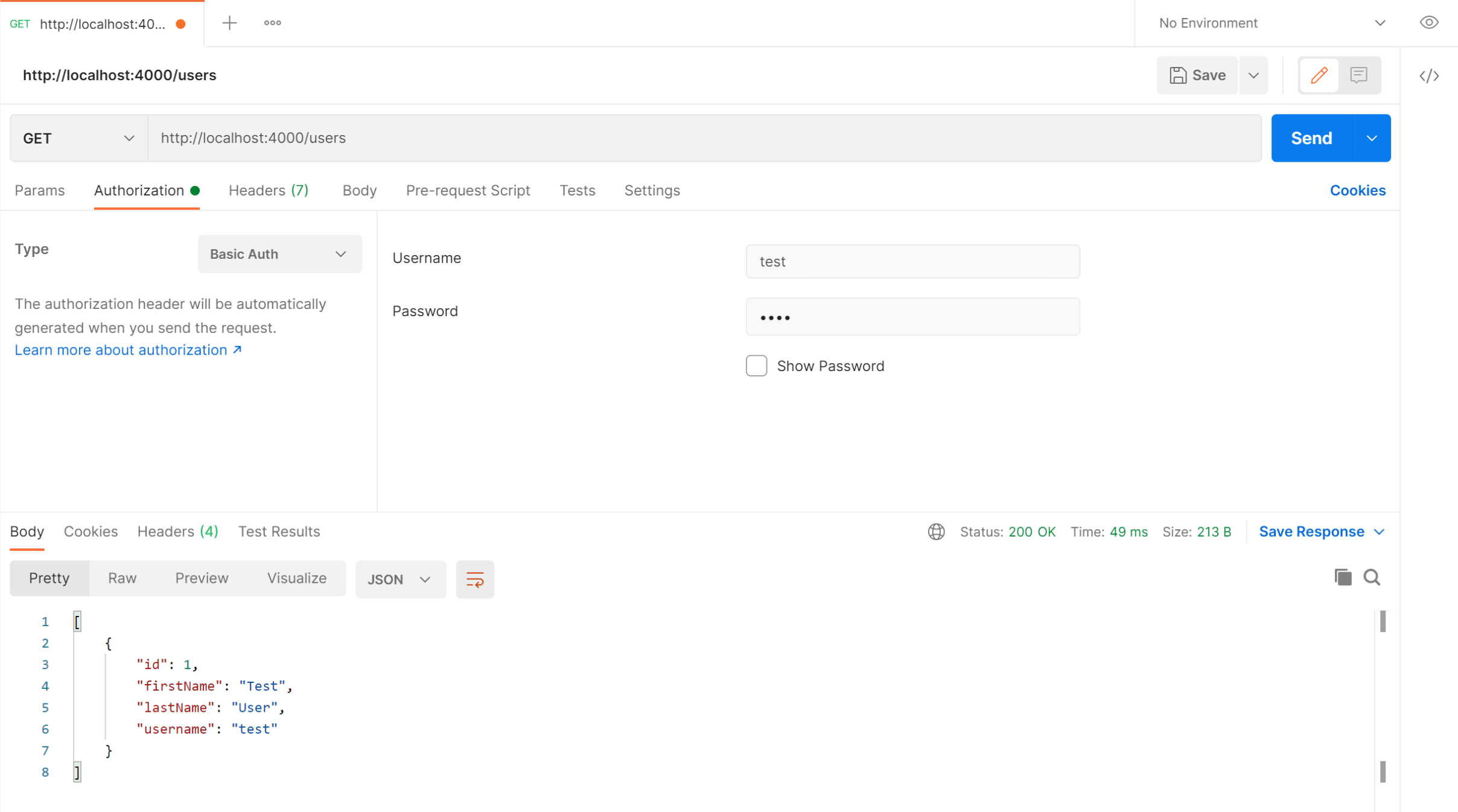This screenshot has width=1458, height=812.
Task: Expand the No Environment selector
Action: 1380,22
